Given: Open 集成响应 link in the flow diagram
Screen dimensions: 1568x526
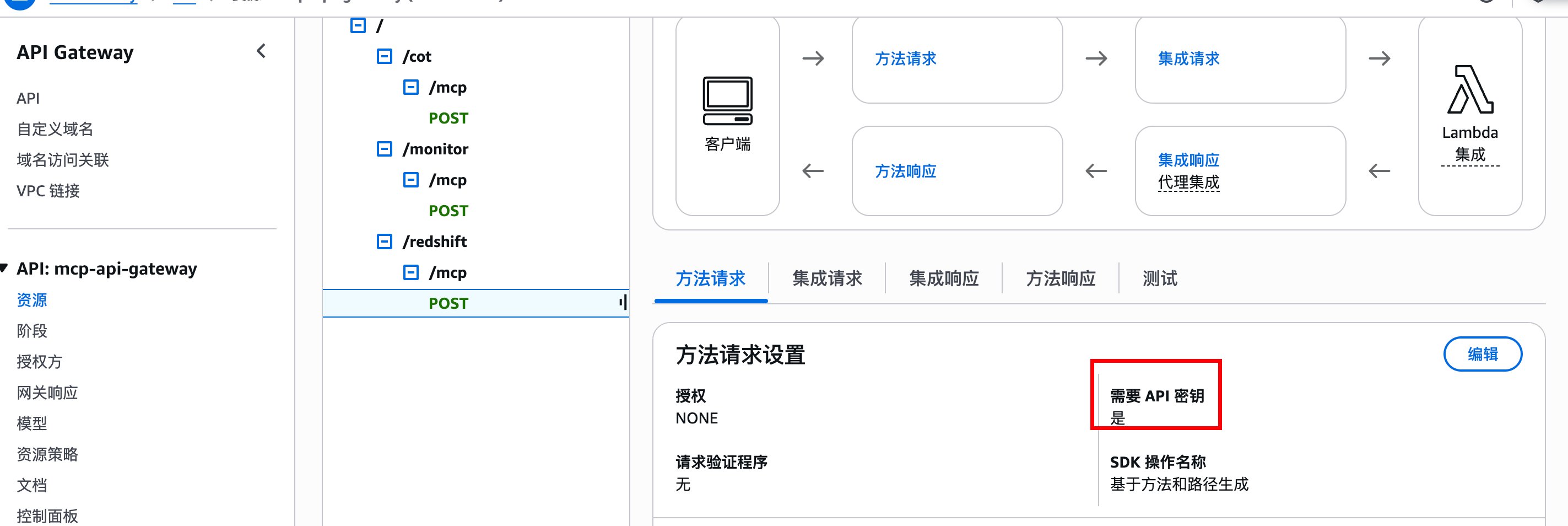Looking at the screenshot, I should [1188, 160].
